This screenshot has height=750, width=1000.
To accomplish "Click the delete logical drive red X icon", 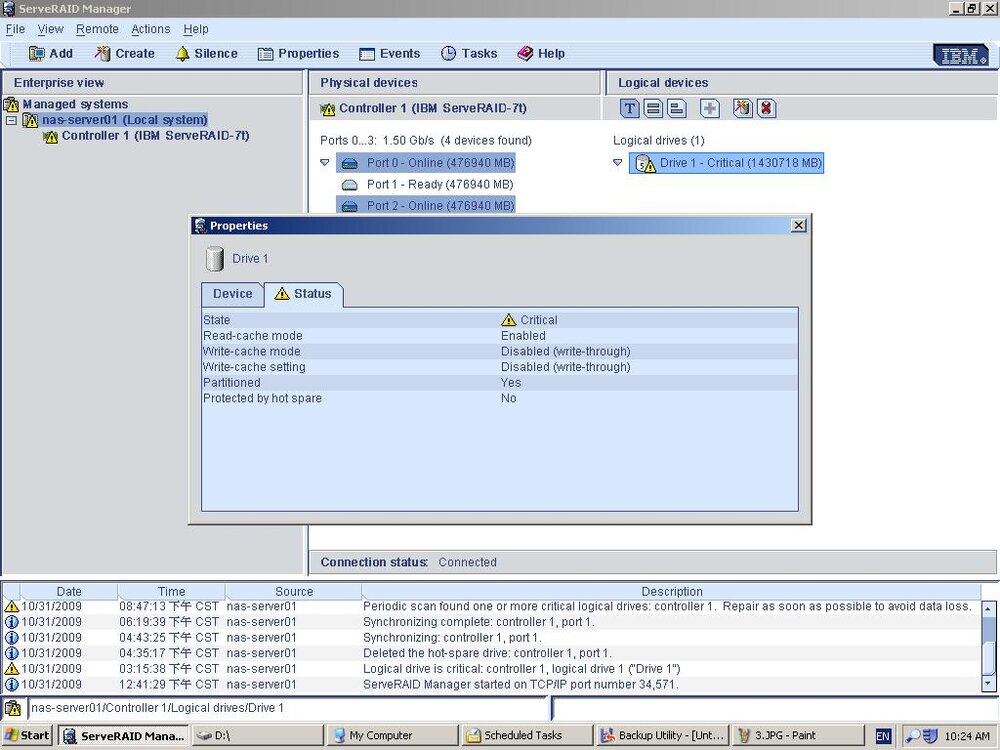I will point(766,108).
